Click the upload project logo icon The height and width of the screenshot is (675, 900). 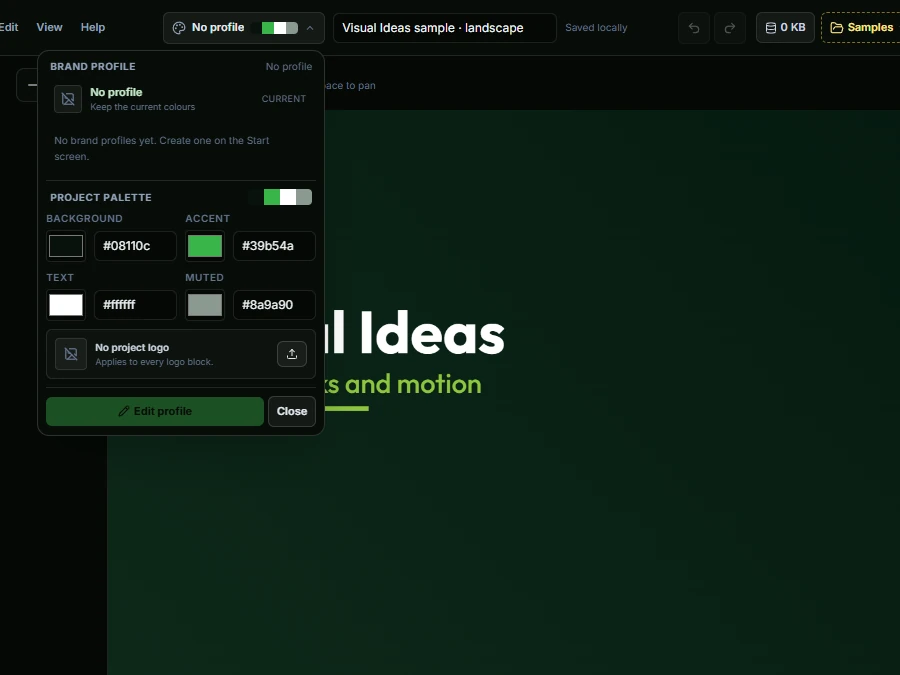coord(292,354)
